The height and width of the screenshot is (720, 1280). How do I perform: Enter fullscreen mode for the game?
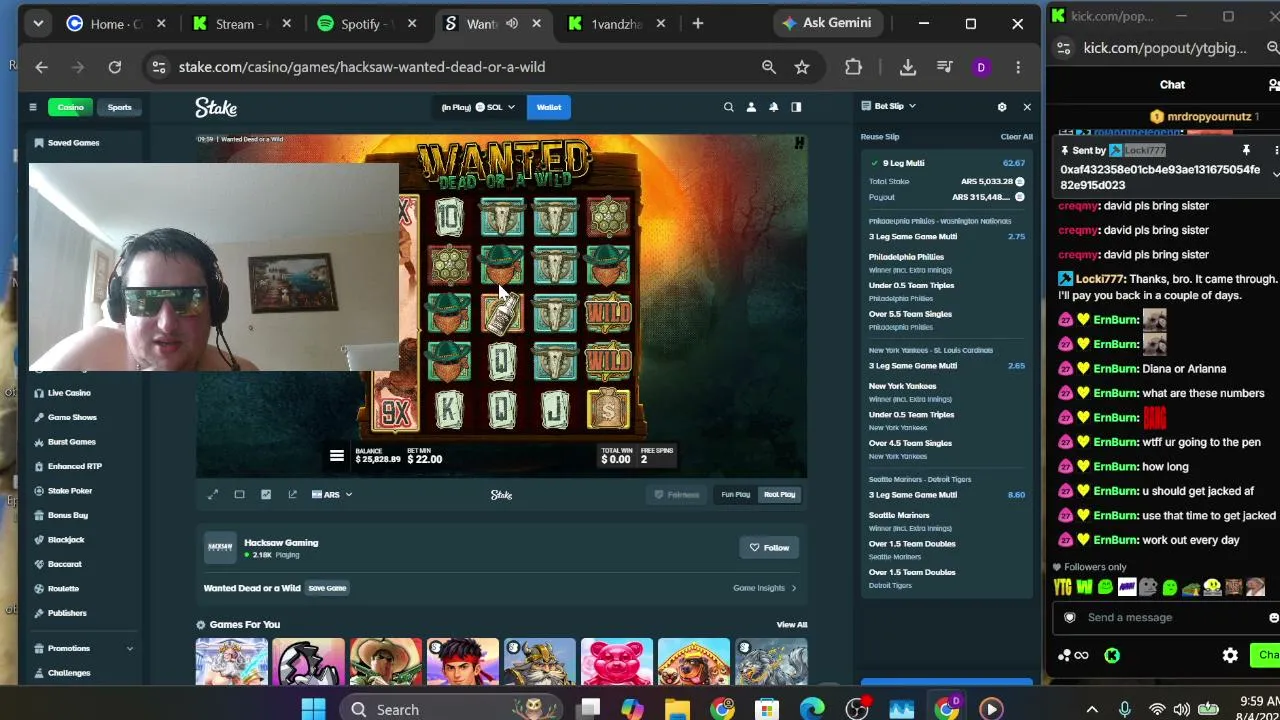point(213,494)
